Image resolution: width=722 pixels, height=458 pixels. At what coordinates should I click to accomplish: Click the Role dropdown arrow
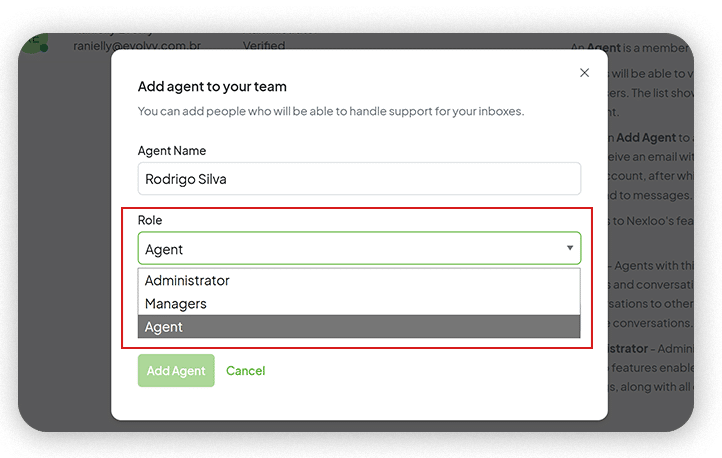570,248
